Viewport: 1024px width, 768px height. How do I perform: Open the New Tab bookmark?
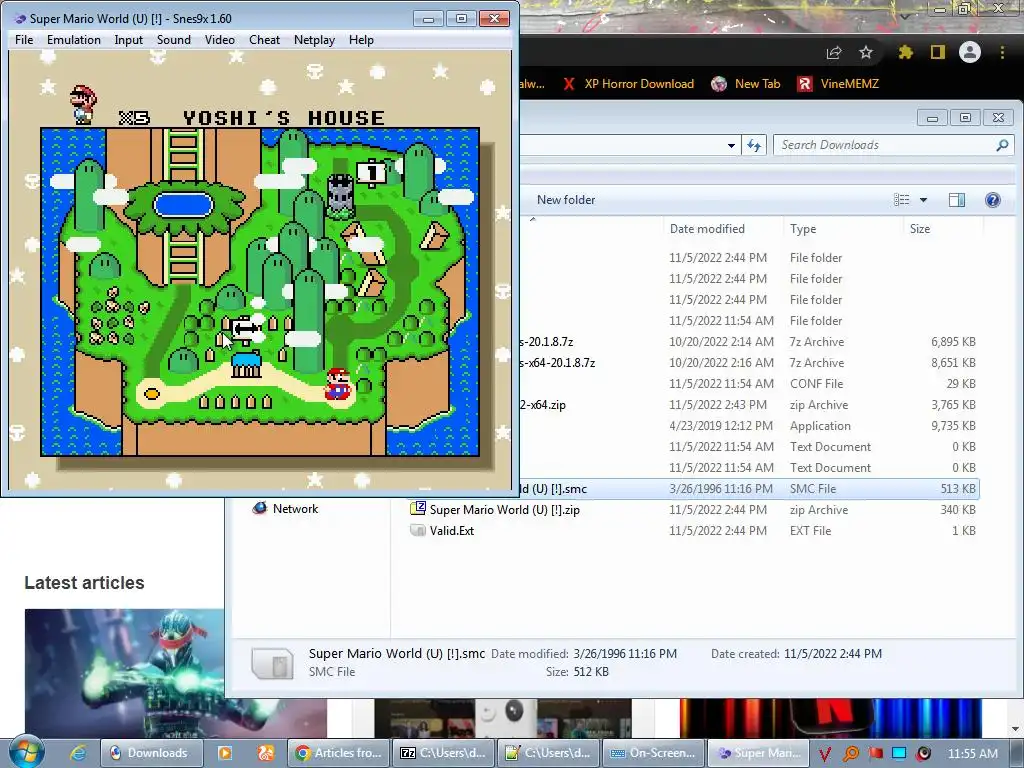[746, 84]
